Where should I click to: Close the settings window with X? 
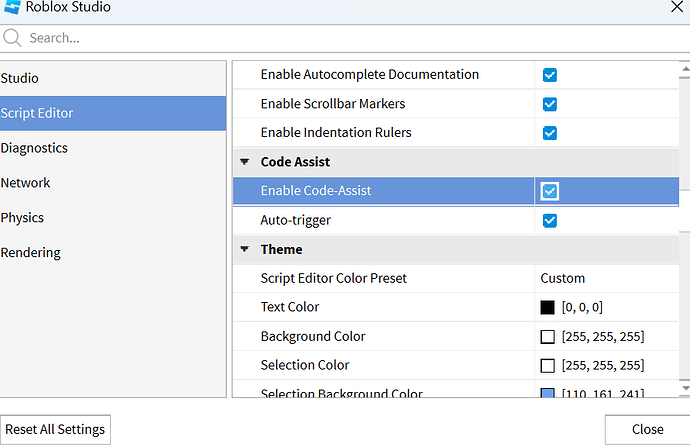677,7
